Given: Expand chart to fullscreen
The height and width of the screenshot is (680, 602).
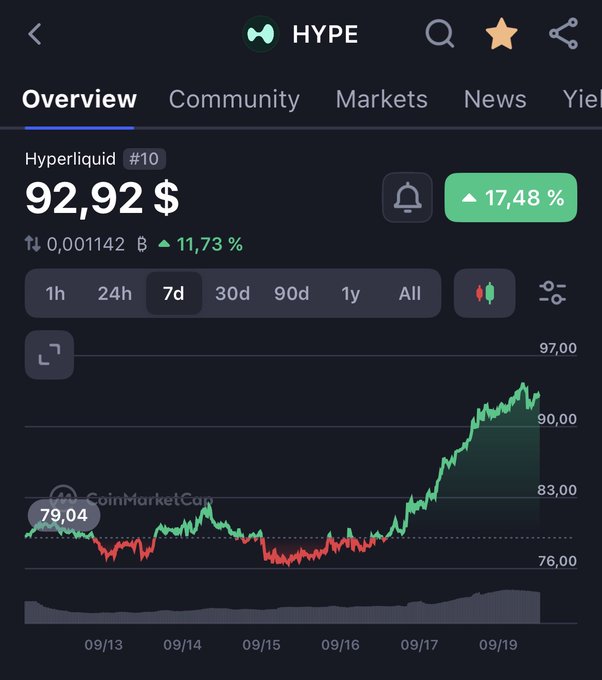Looking at the screenshot, I should point(49,355).
